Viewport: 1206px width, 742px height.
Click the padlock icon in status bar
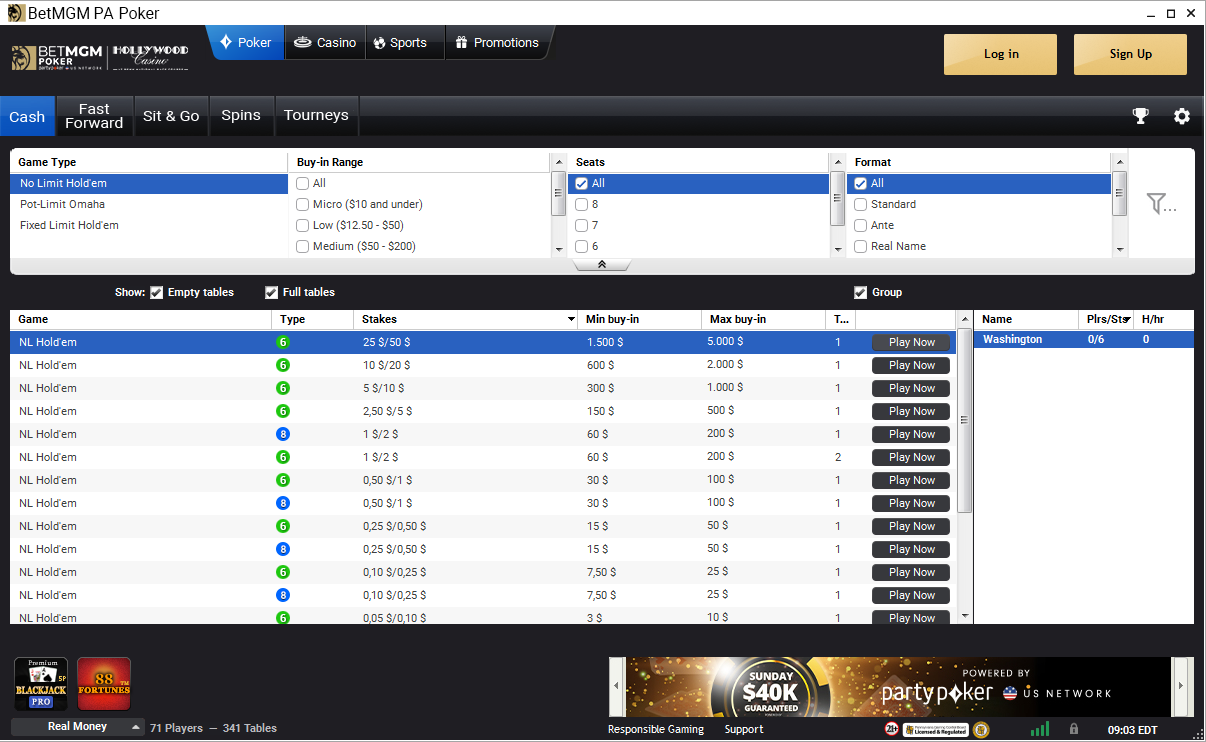(1074, 729)
